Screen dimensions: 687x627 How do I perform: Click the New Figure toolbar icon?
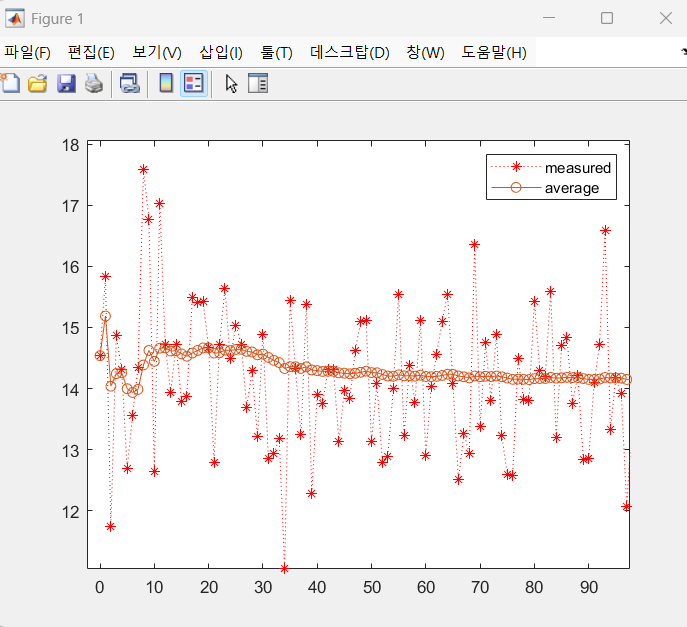click(x=10, y=83)
